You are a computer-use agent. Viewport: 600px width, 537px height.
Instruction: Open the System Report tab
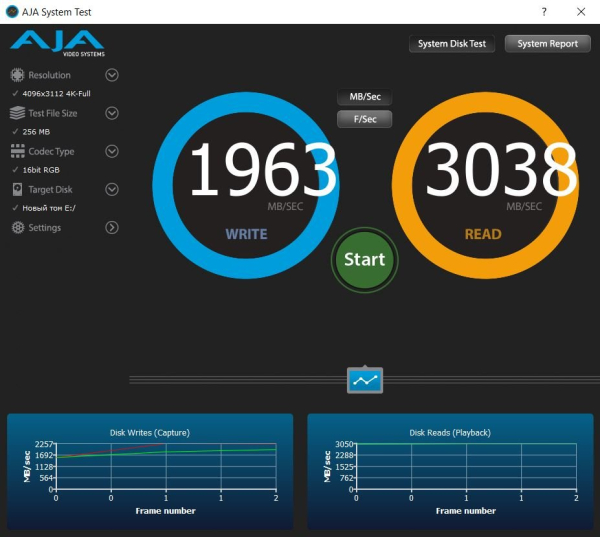coord(548,44)
